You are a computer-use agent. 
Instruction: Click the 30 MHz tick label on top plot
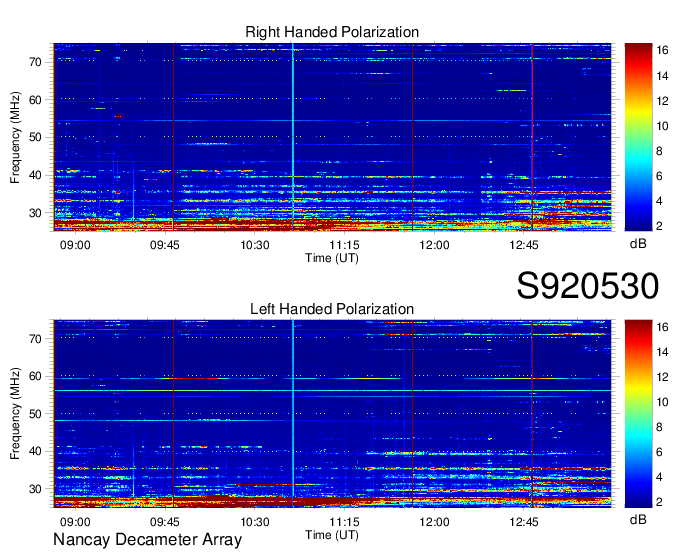[x=36, y=213]
